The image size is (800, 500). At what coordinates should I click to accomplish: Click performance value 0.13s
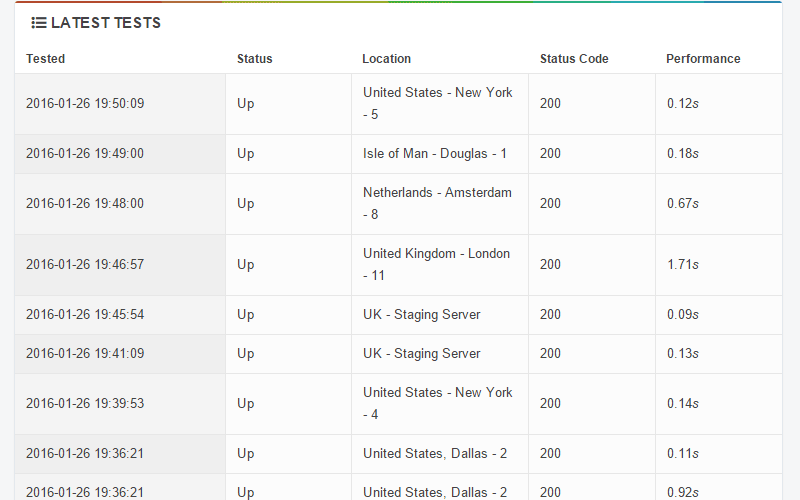pos(683,354)
